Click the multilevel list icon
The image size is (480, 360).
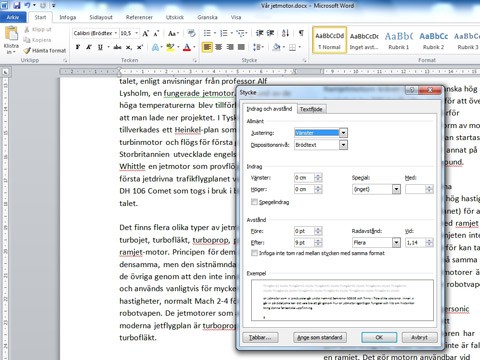(x=240, y=33)
